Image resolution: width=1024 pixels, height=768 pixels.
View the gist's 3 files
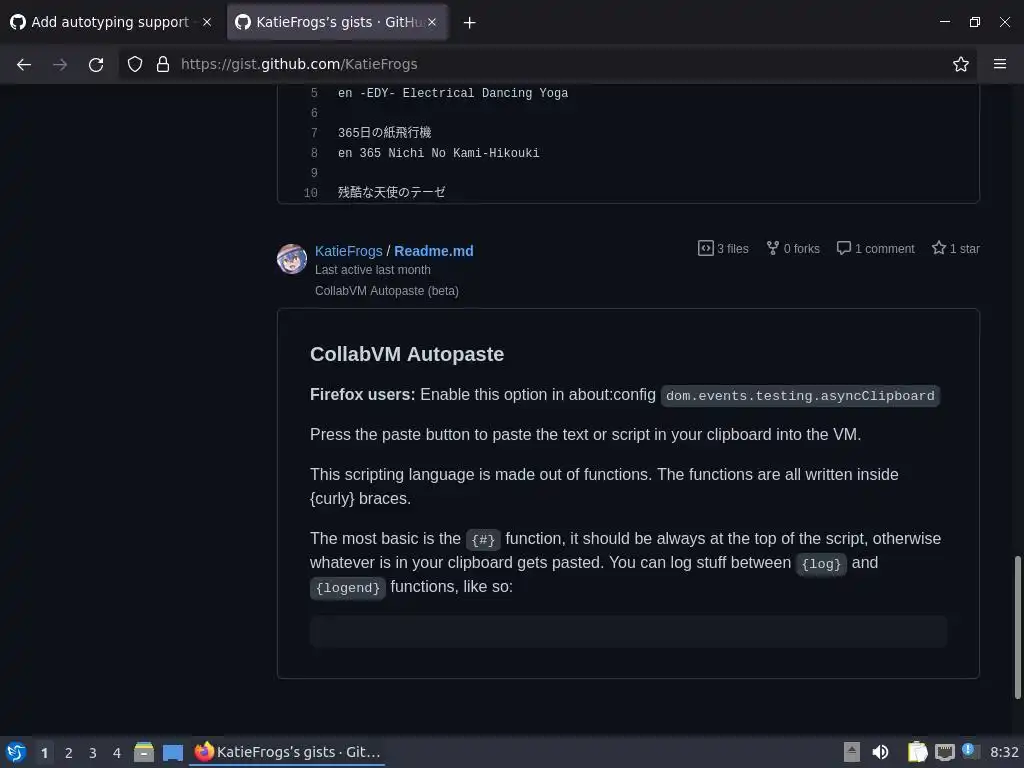pos(724,248)
